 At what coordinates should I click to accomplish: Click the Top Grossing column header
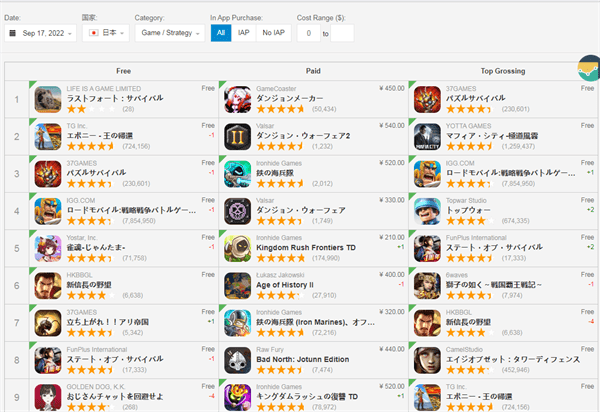pos(503,71)
